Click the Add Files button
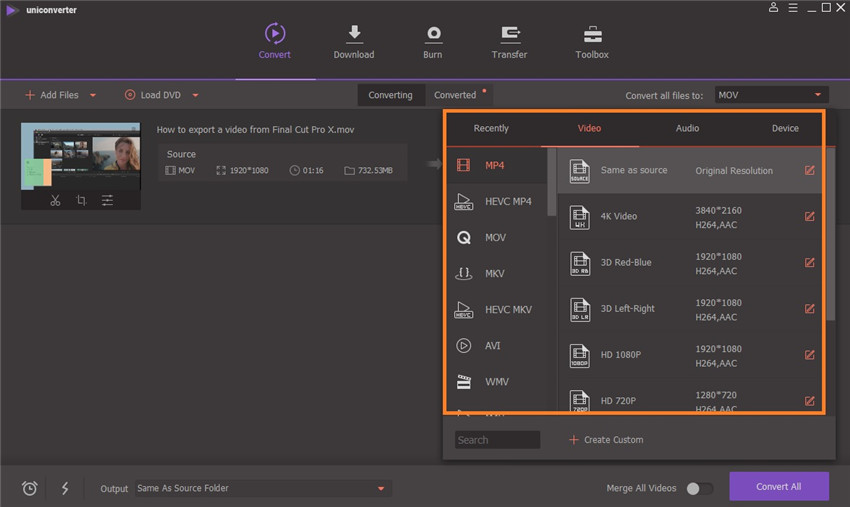The width and height of the screenshot is (850, 507). point(52,95)
